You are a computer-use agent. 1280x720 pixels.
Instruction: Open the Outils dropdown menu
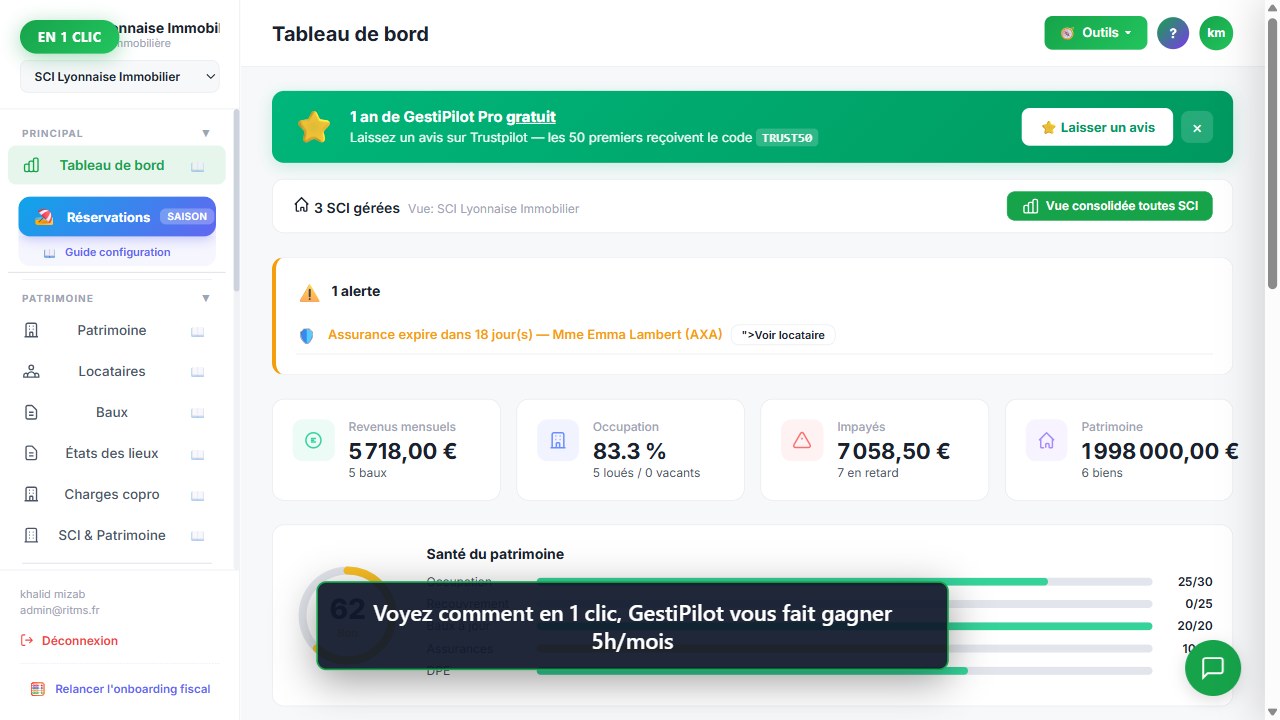[1096, 33]
